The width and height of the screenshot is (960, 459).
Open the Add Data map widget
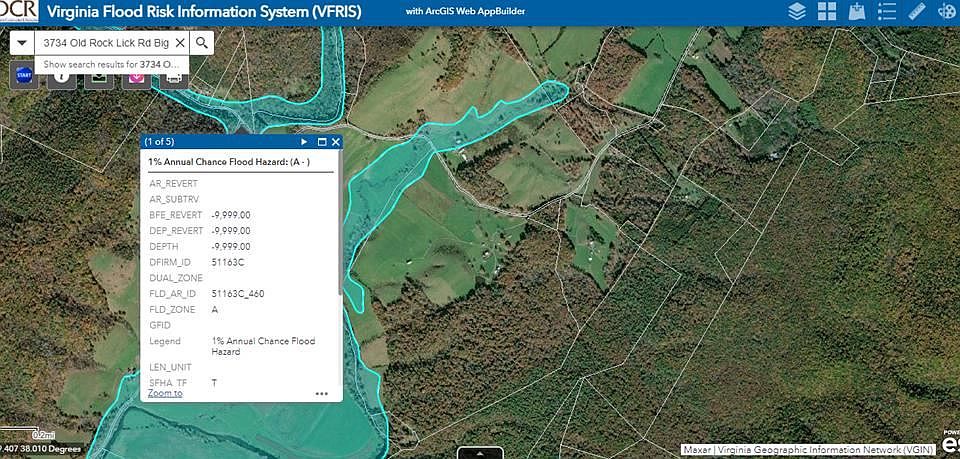coord(856,12)
